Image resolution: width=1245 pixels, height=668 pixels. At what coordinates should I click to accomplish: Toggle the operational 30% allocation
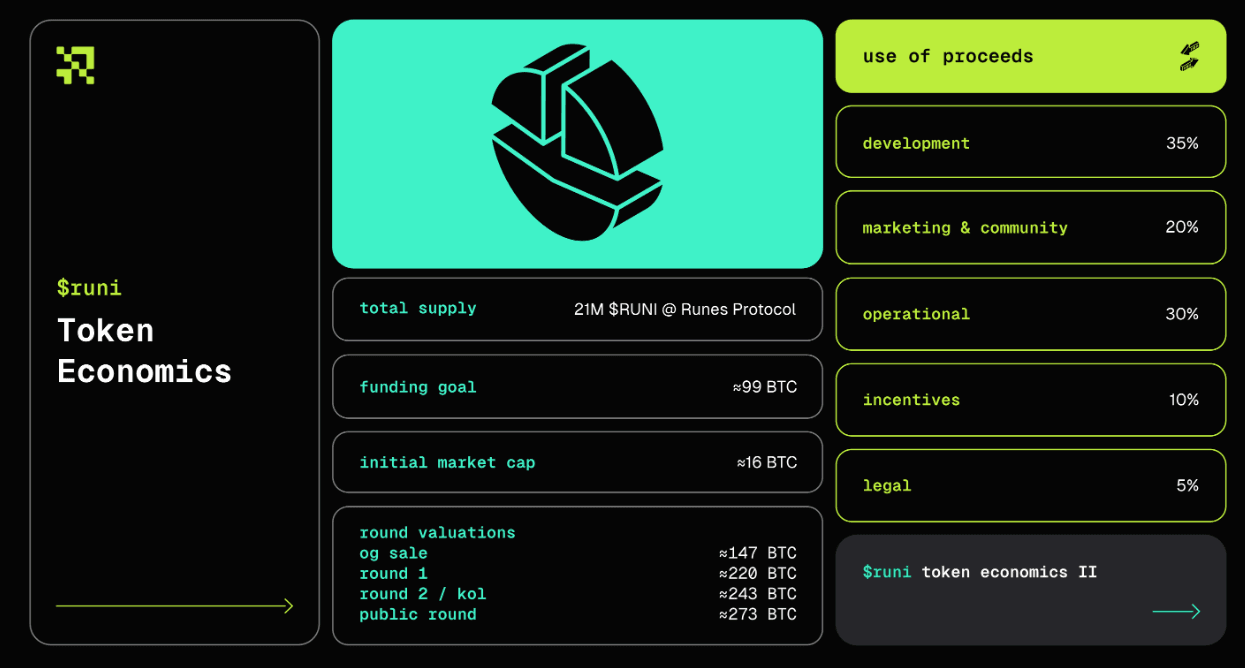point(1030,313)
